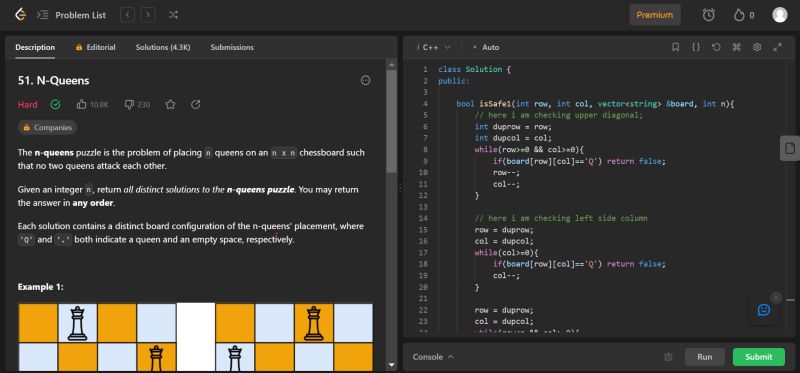Screen dimensions: 800x373
Task: Reset code to default with revert icon
Action: pyautogui.click(x=716, y=47)
